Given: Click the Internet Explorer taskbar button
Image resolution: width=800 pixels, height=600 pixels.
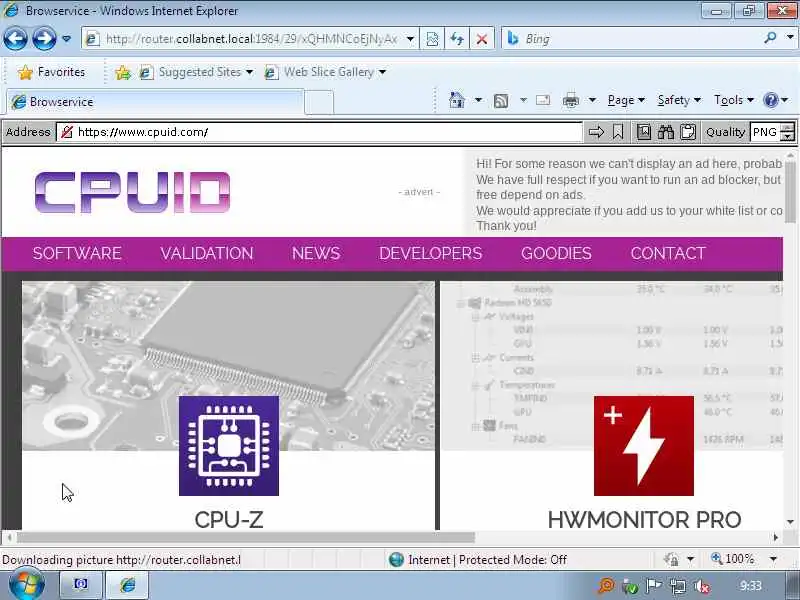Looking at the screenshot, I should (x=128, y=585).
